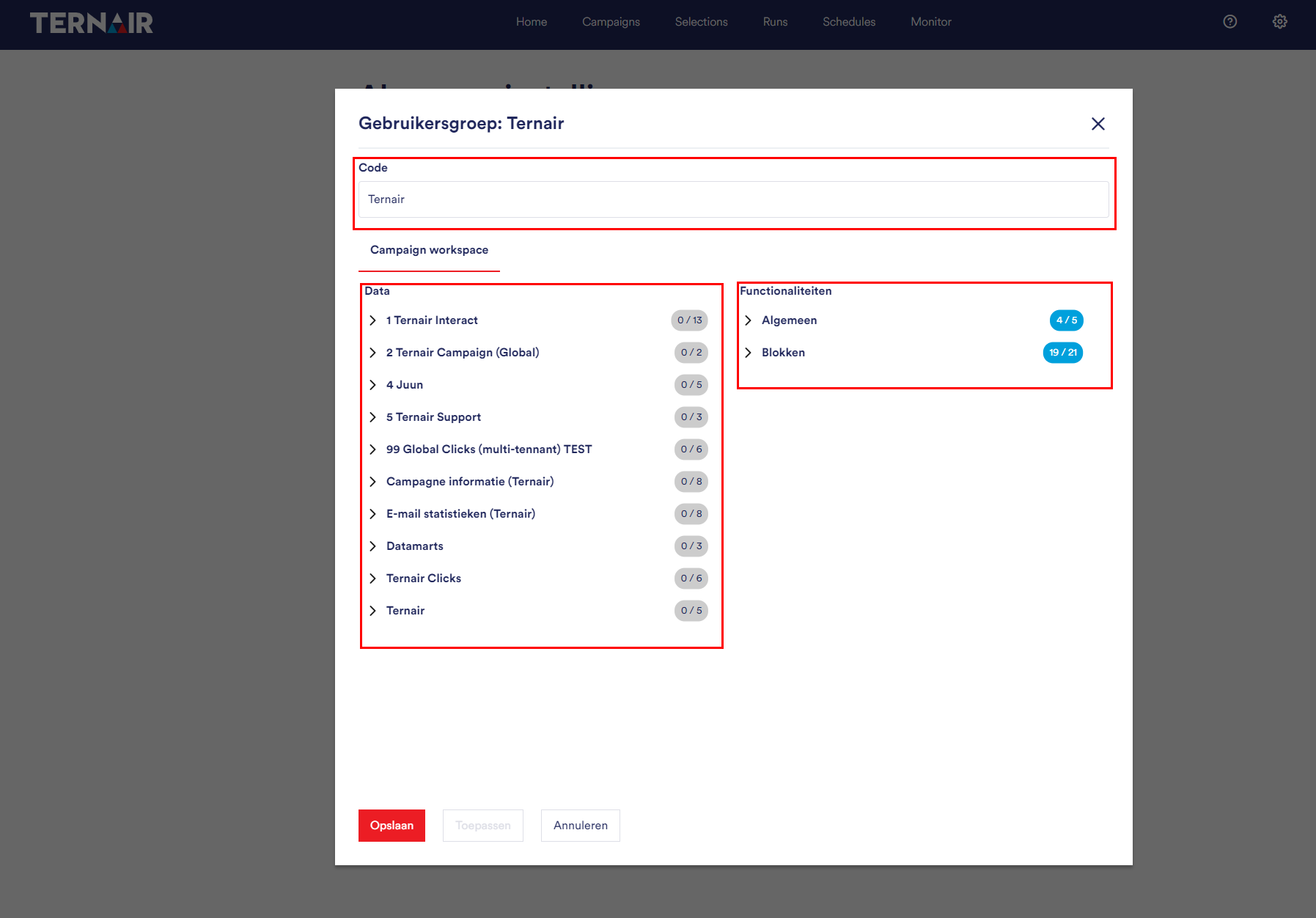This screenshot has height=918, width=1316.
Task: Click the Annuleren button
Action: tap(581, 826)
